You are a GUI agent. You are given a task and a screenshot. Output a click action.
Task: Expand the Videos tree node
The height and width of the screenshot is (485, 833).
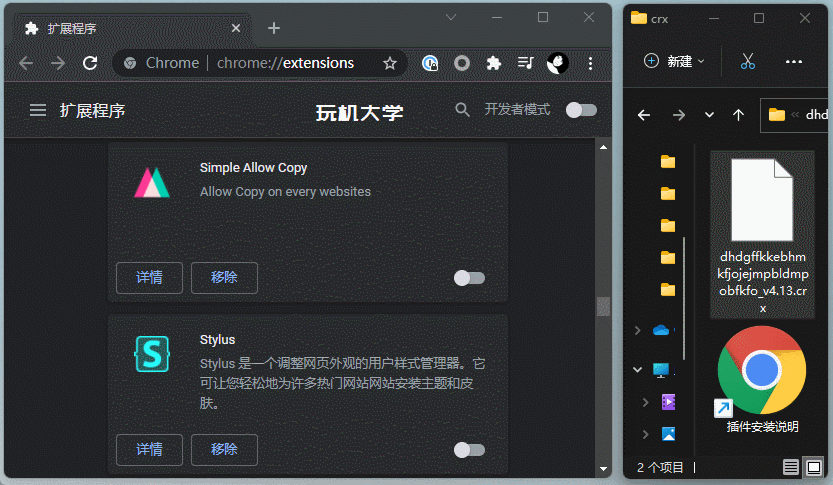coord(645,402)
